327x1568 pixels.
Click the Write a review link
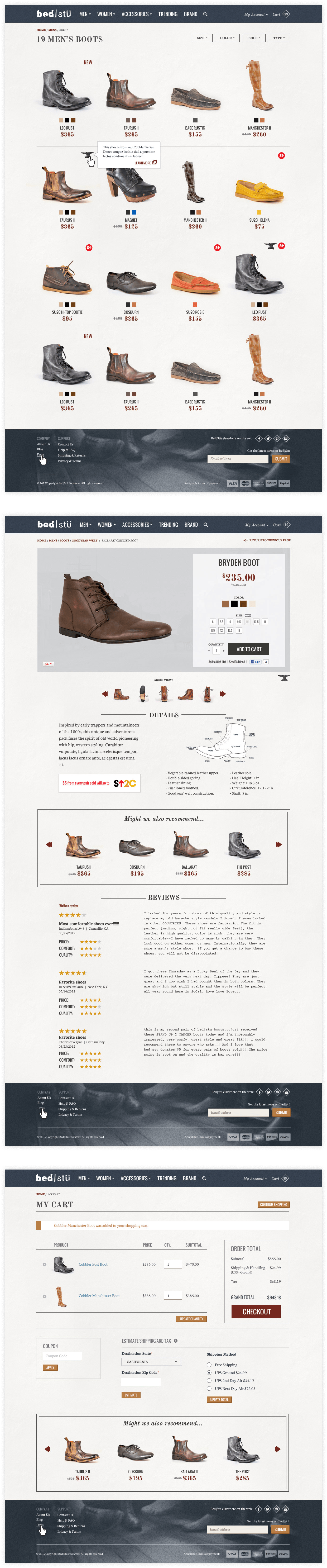(69, 906)
